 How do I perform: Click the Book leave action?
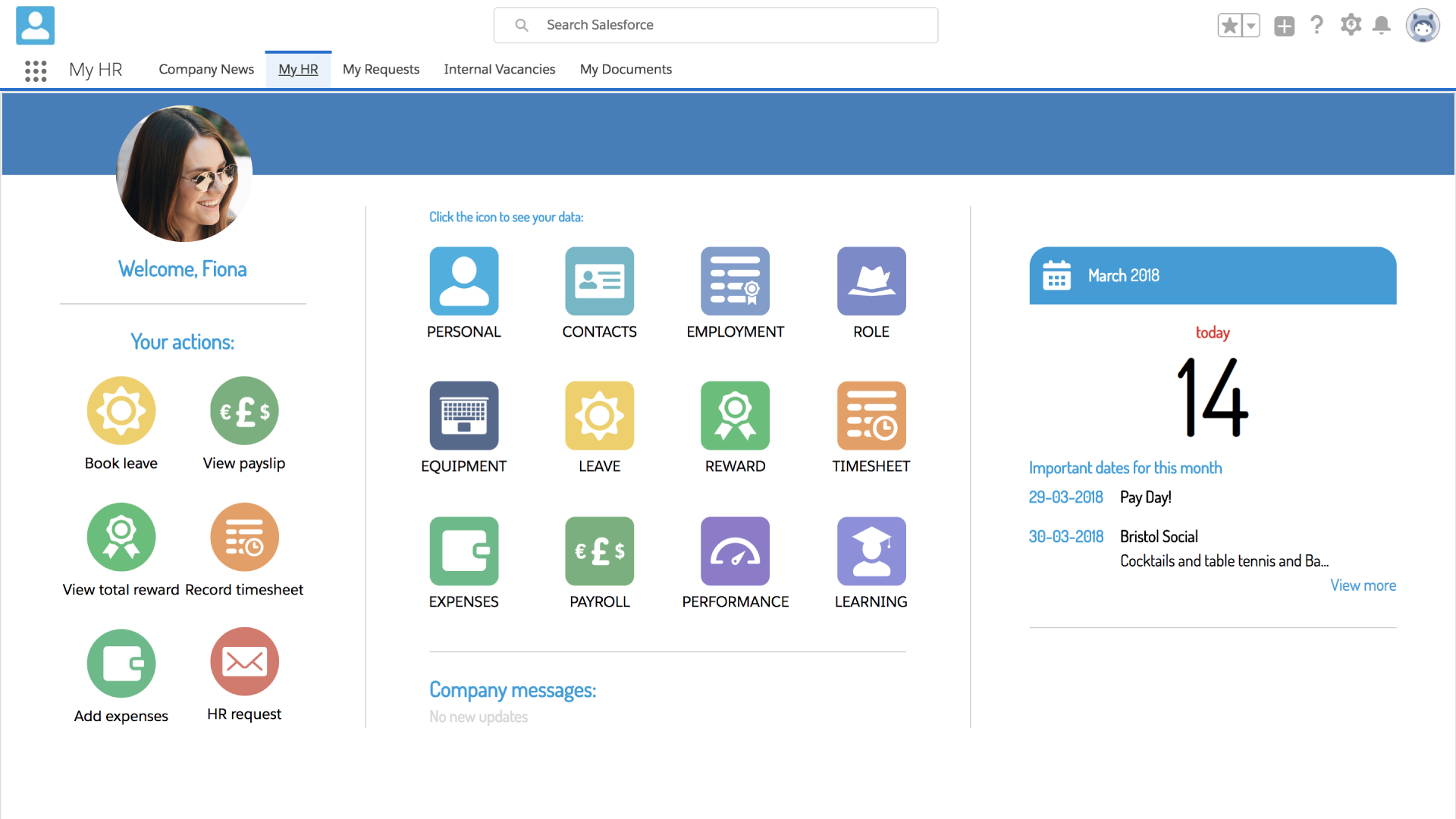tap(121, 410)
